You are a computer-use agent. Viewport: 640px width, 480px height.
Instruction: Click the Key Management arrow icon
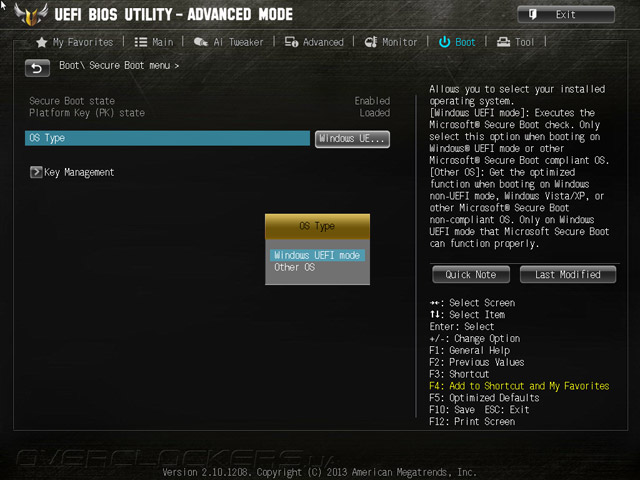pos(36,172)
